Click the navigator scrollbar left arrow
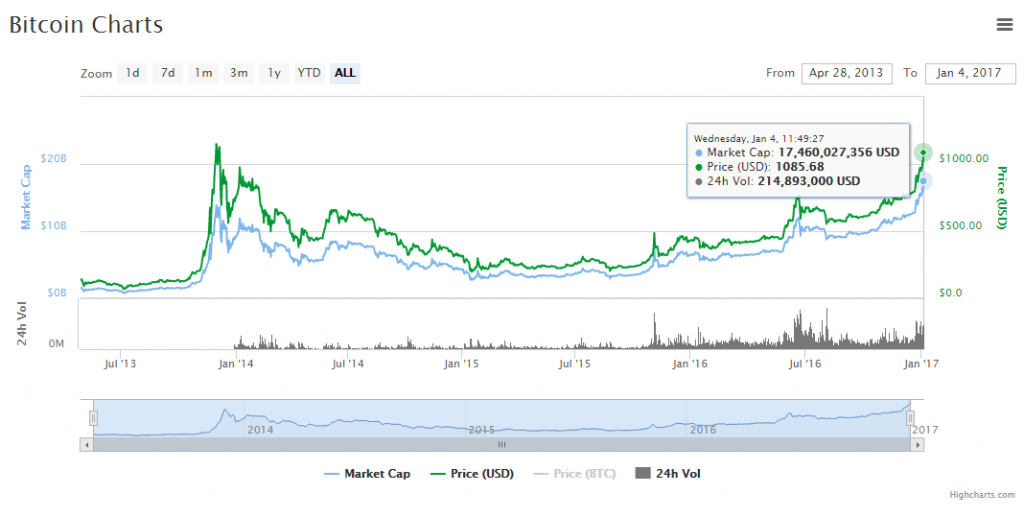 click(x=86, y=445)
